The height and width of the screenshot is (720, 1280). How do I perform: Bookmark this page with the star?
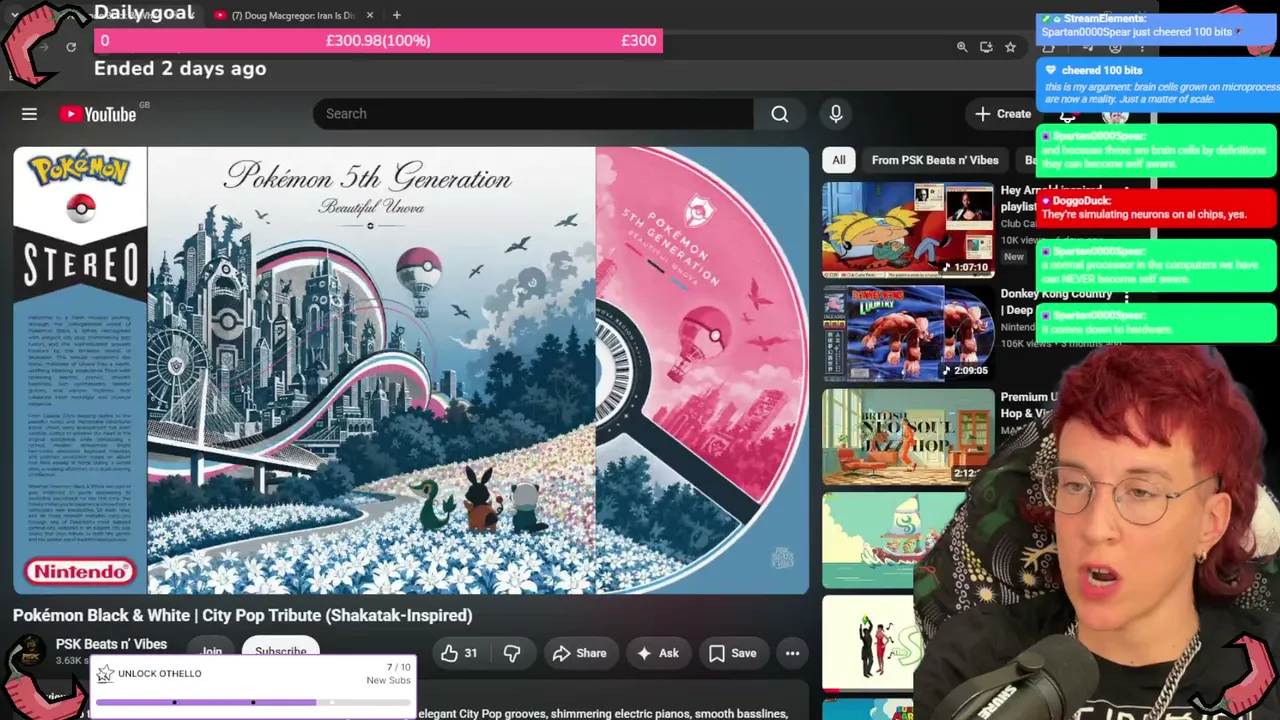click(x=1011, y=47)
